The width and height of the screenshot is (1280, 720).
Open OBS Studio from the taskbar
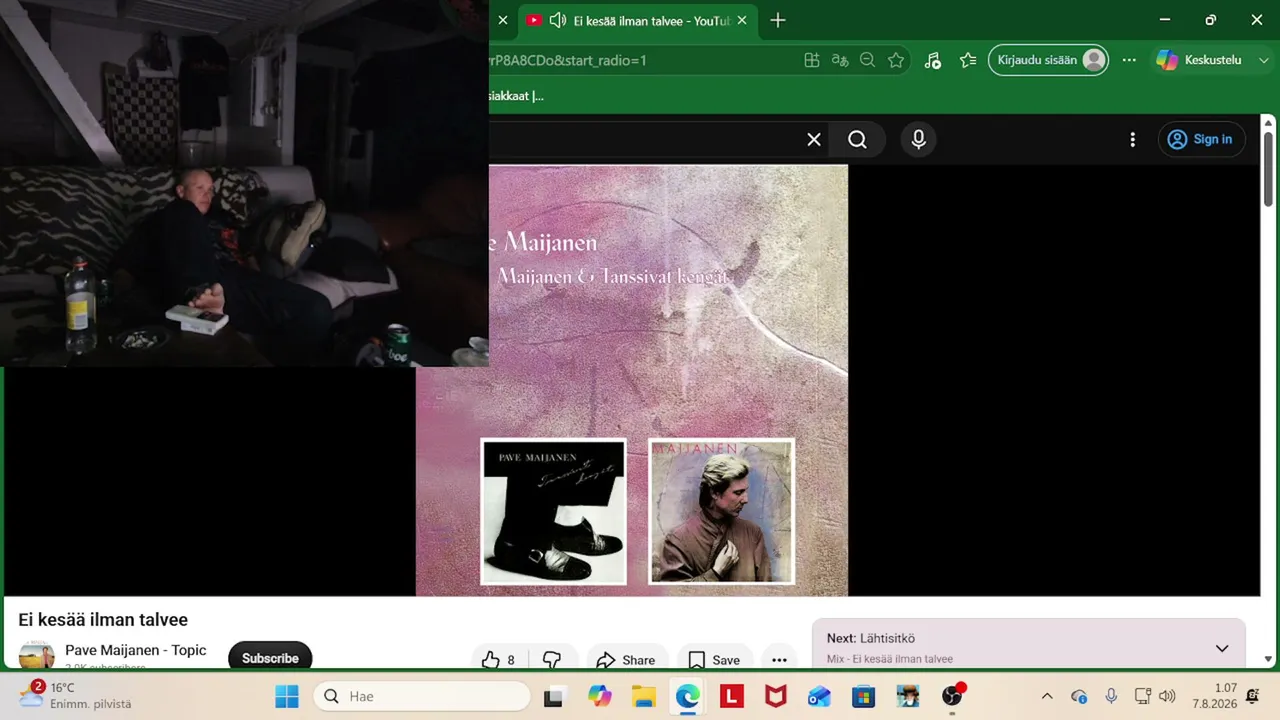tap(953, 696)
